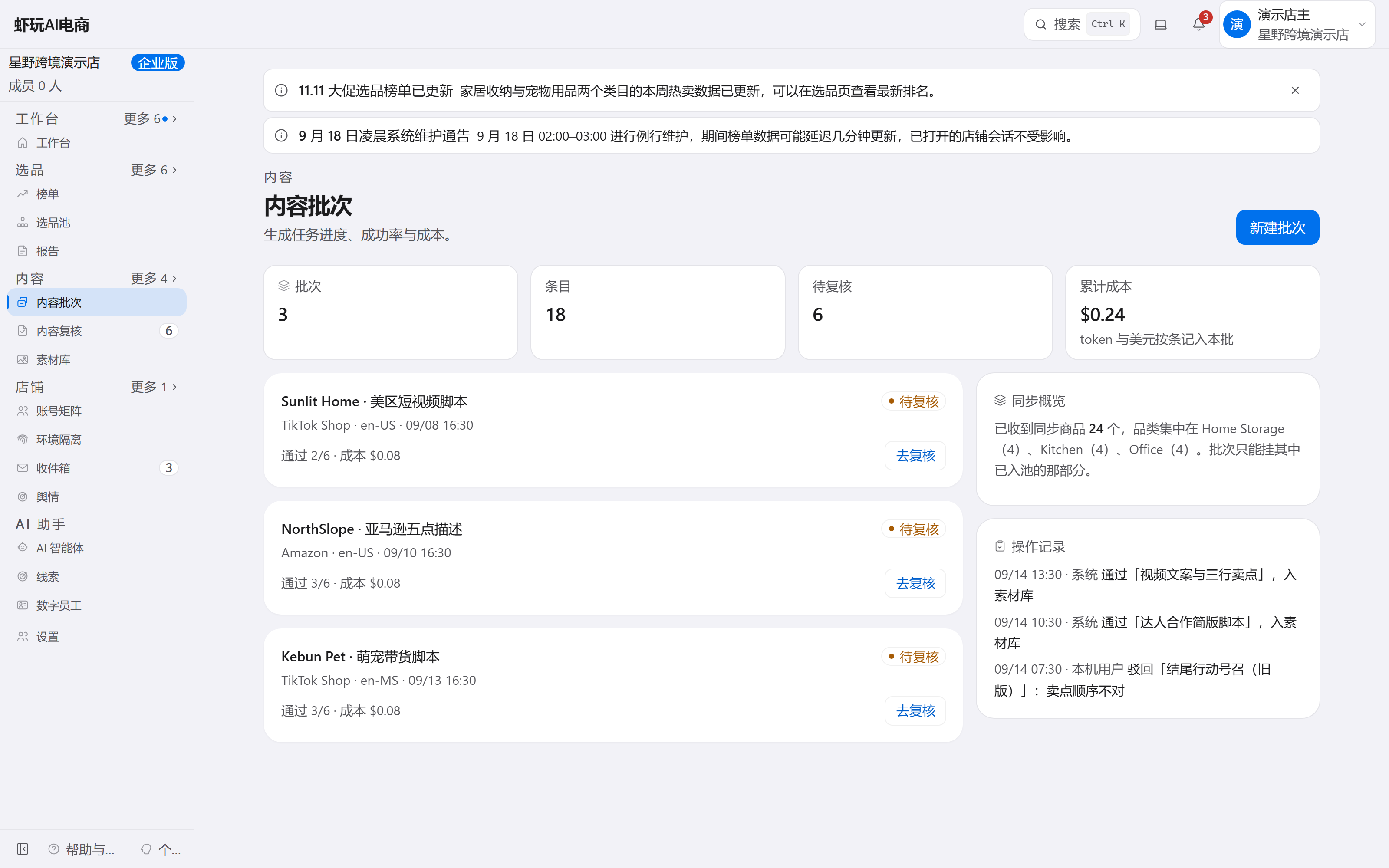Open AI 智能体 sidebar item
The image size is (1389, 868).
tap(96, 548)
